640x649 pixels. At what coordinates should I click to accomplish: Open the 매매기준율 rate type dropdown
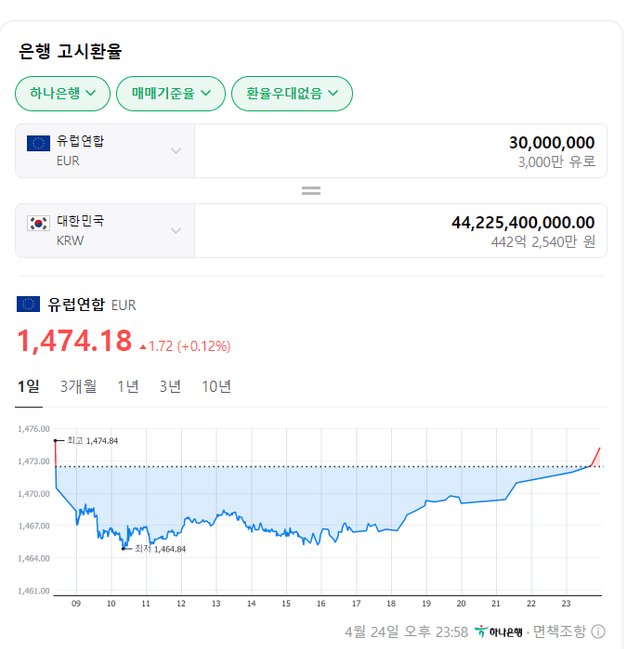(171, 93)
